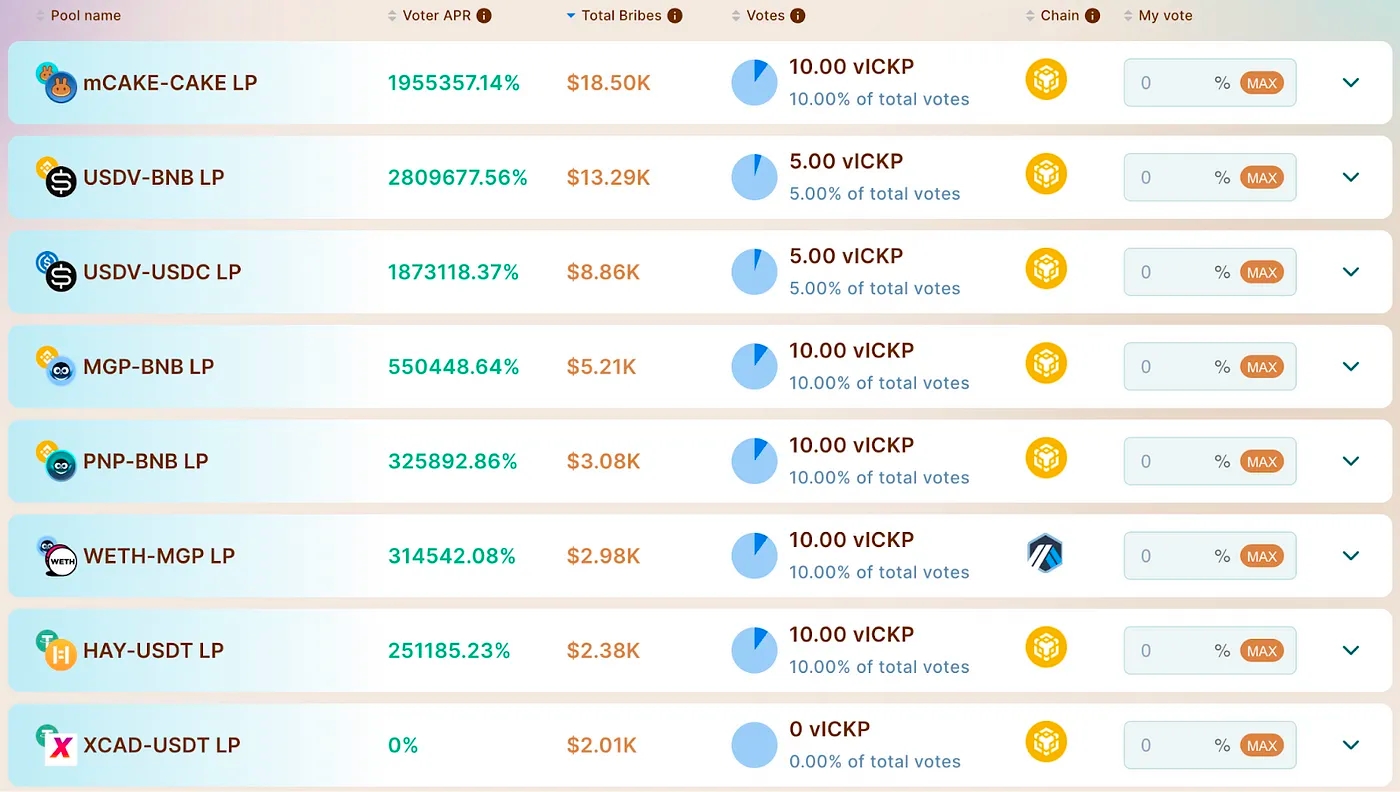
Task: Expand the XCAD-USDT LP pool row
Action: [x=1351, y=745]
